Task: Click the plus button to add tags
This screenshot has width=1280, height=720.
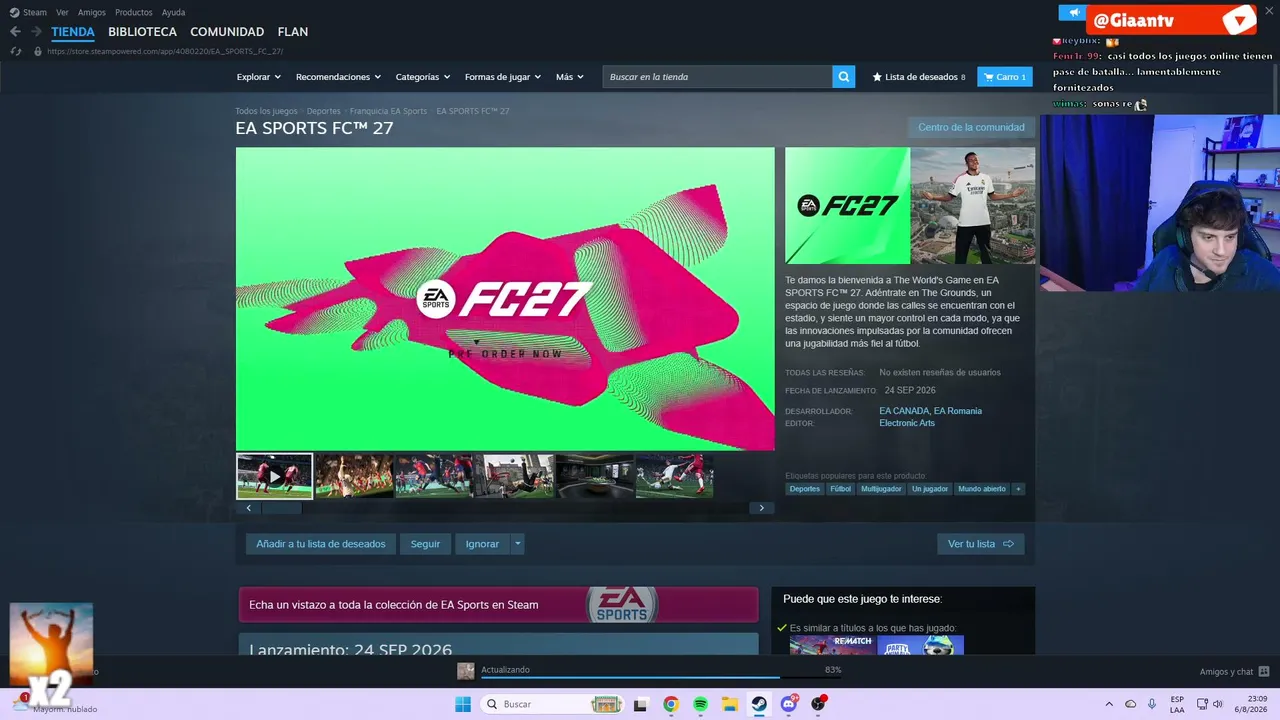Action: 1018,489
